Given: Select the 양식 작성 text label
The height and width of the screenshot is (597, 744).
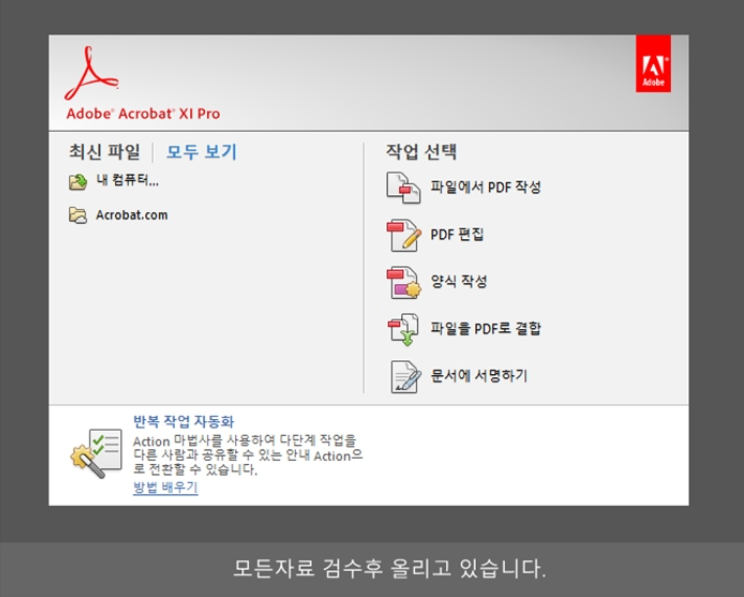Looking at the screenshot, I should coord(458,282).
